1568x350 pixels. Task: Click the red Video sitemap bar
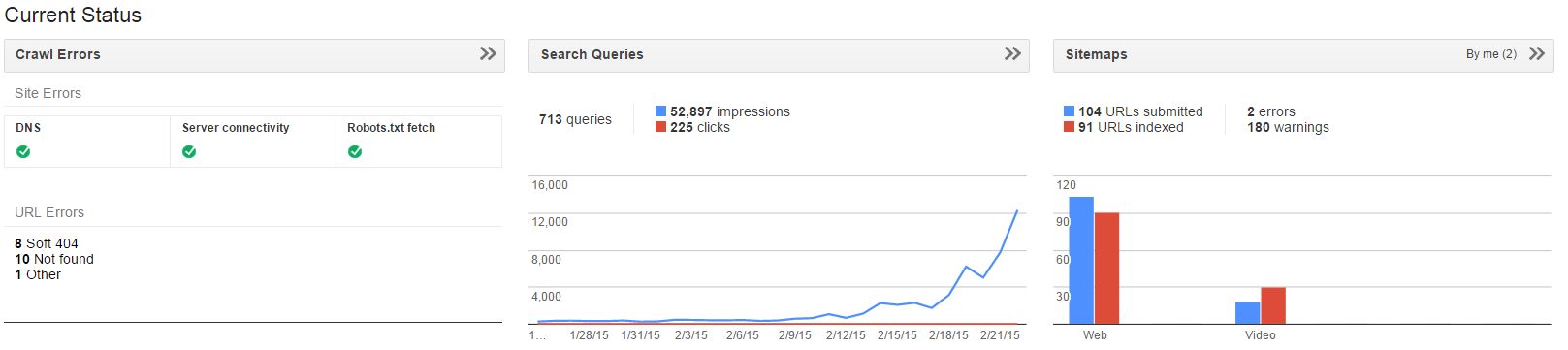[x=1273, y=305]
